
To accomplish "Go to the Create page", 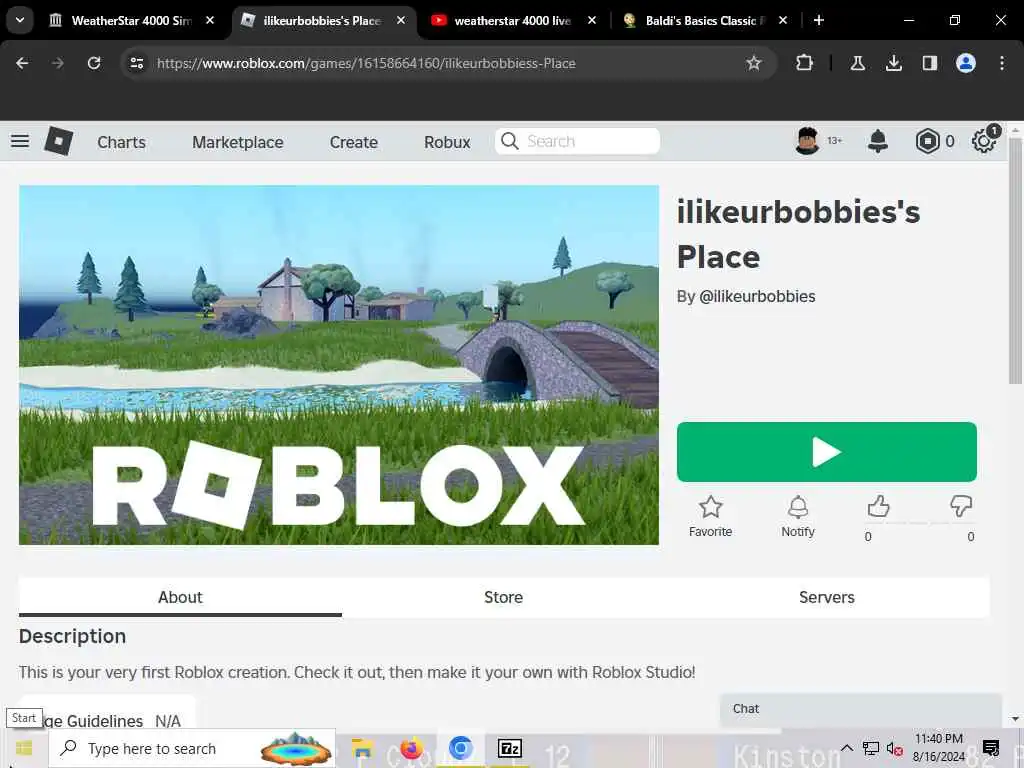I will (x=353, y=142).
